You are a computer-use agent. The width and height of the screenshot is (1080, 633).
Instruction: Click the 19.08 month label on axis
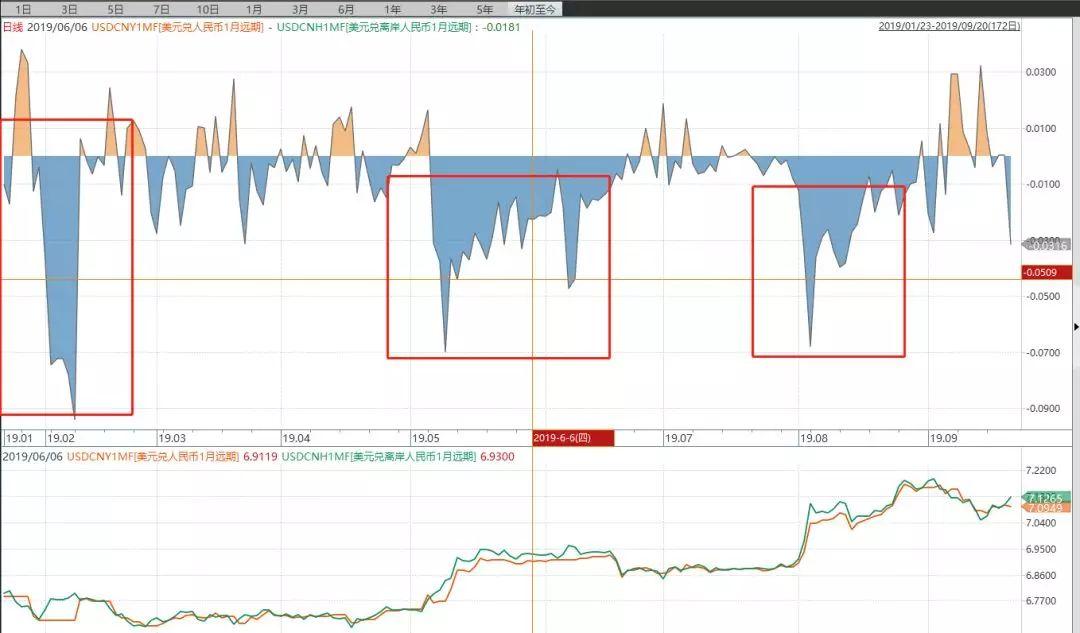(813, 438)
